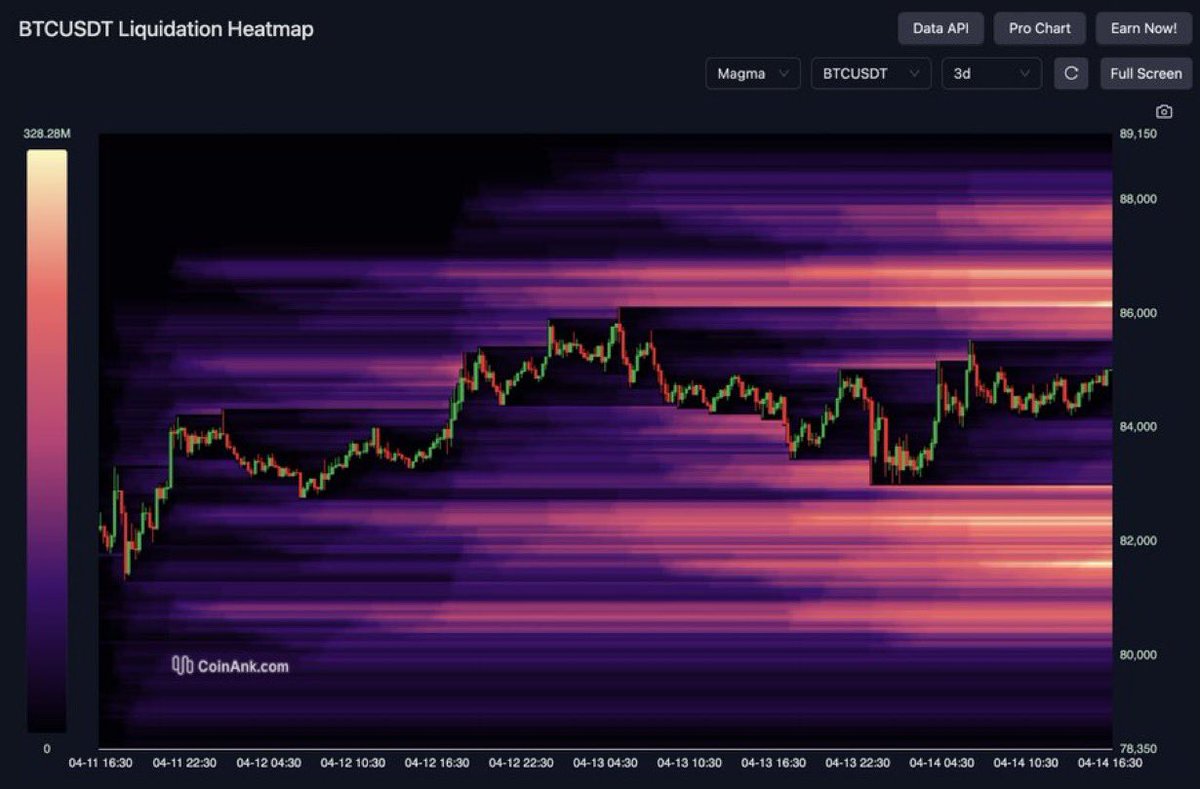Click the camera snapshot icon
1200x789 pixels.
1163,112
